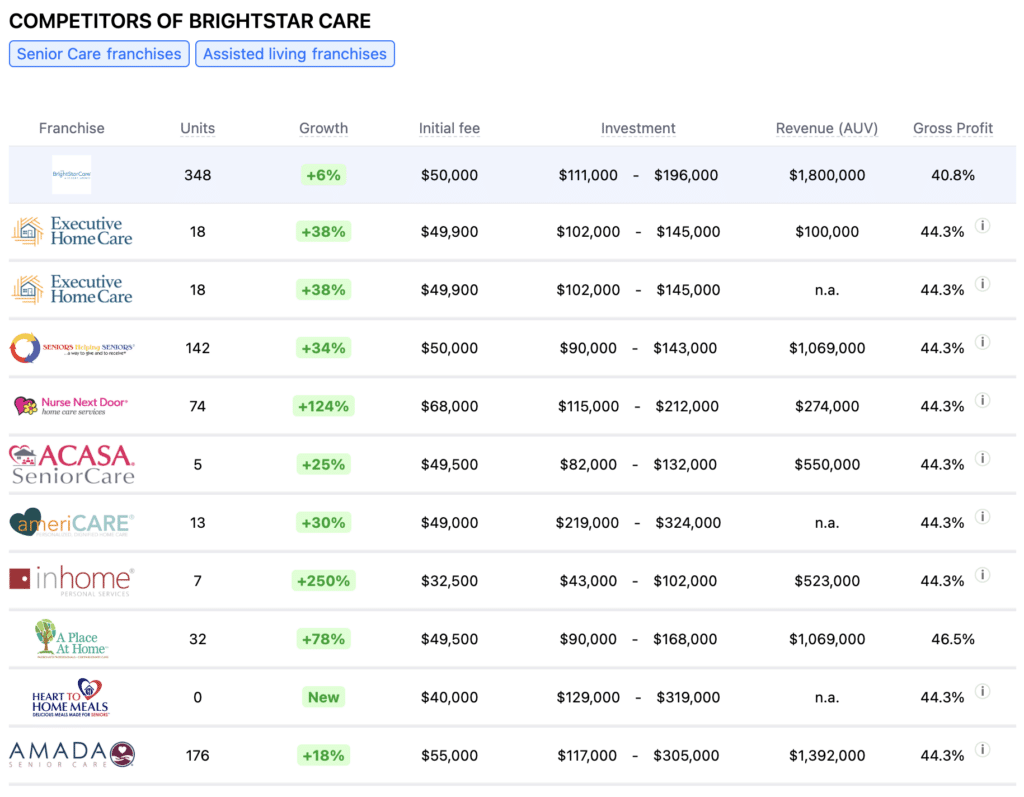This screenshot has width=1024, height=797.
Task: Click the $1,800,000 revenue value
Action: 827,175
